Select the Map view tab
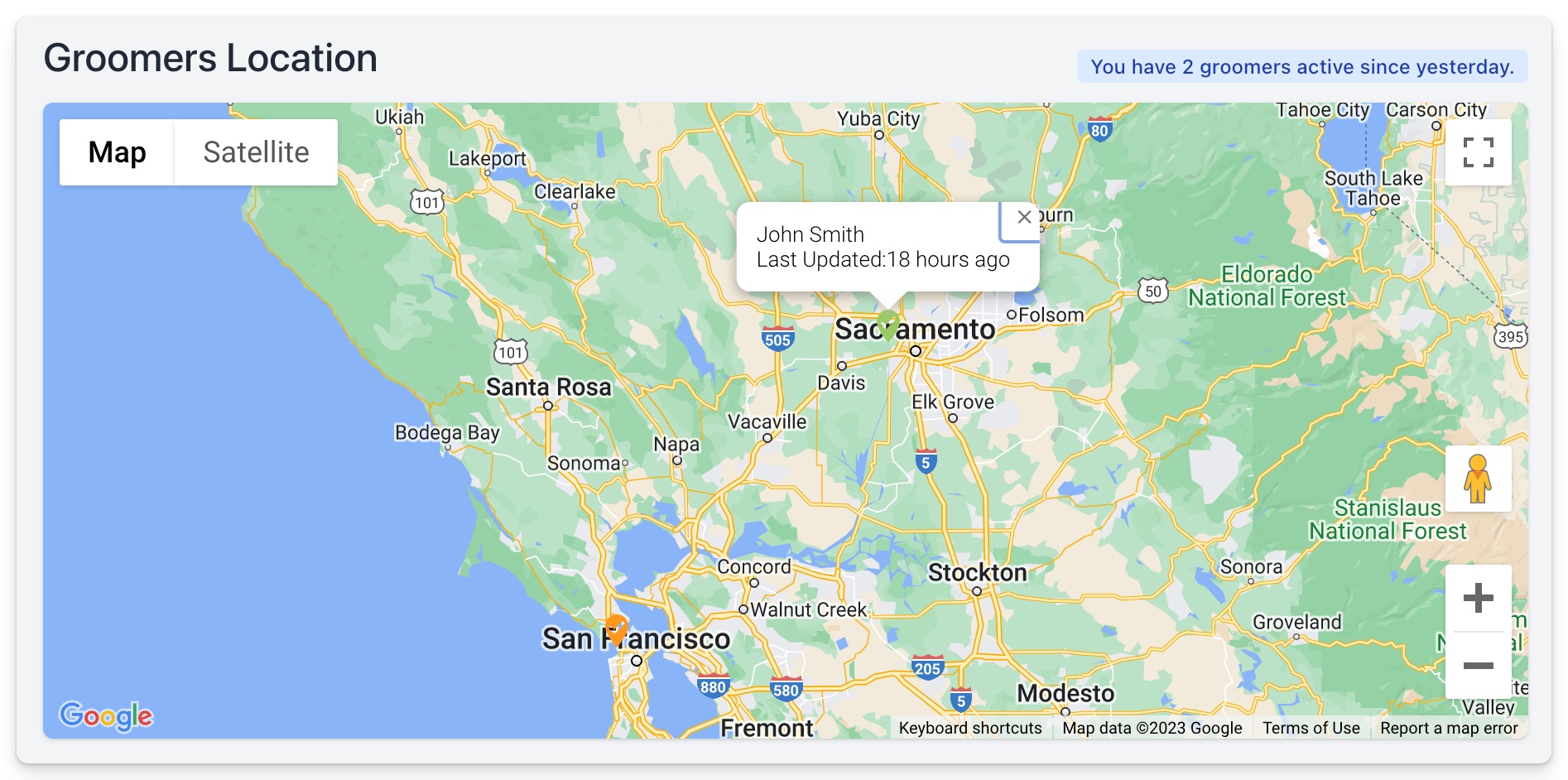The height and width of the screenshot is (780, 1568). click(117, 152)
